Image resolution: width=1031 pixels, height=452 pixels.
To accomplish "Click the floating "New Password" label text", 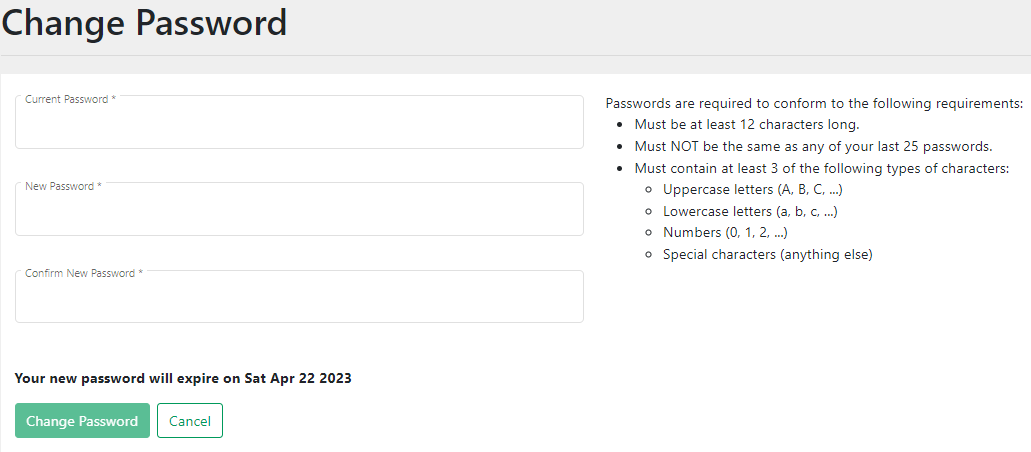I will 59,187.
